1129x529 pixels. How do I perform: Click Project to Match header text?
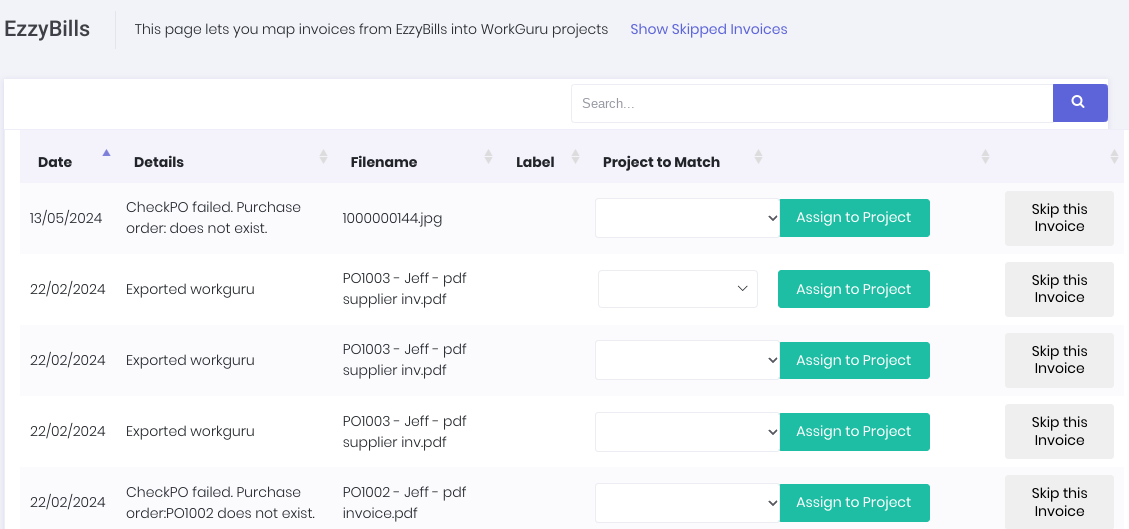pyautogui.click(x=661, y=162)
